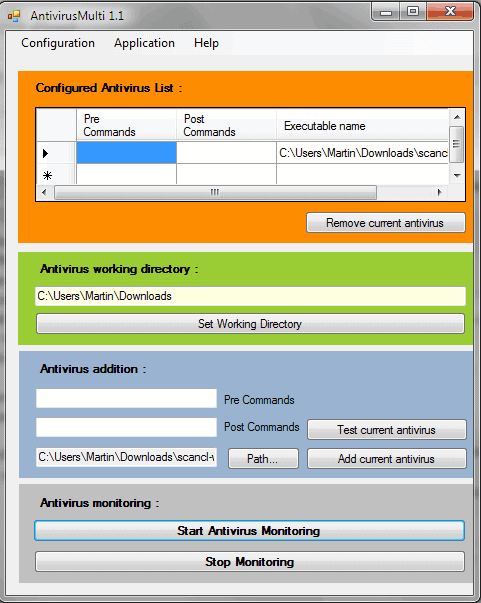Click Remove current antivirus button

tap(386, 223)
